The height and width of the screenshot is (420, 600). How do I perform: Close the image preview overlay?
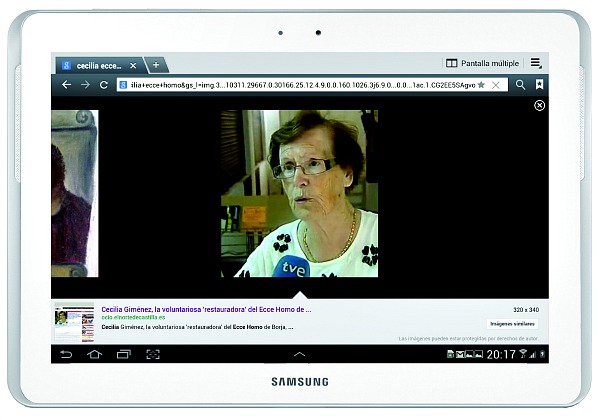point(539,105)
